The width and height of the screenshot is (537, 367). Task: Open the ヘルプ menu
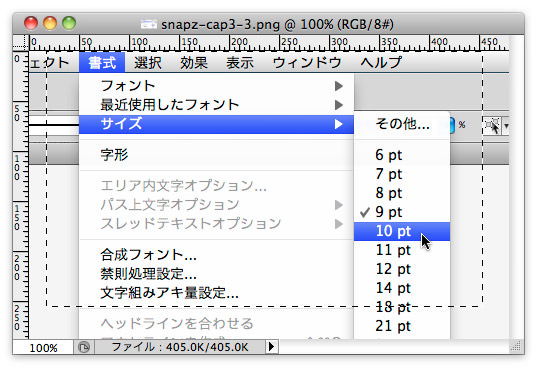point(381,63)
